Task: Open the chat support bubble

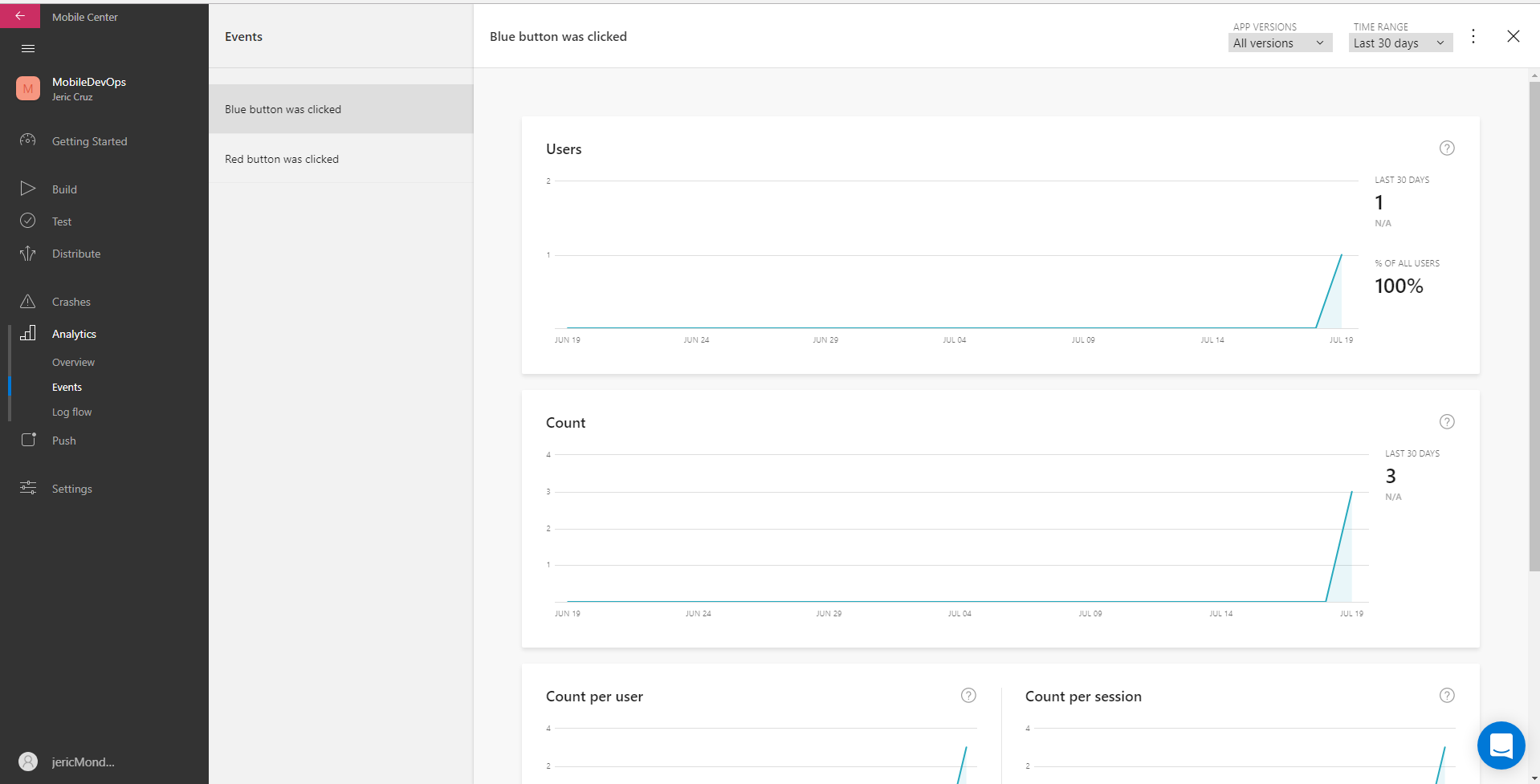Action: [x=1501, y=745]
